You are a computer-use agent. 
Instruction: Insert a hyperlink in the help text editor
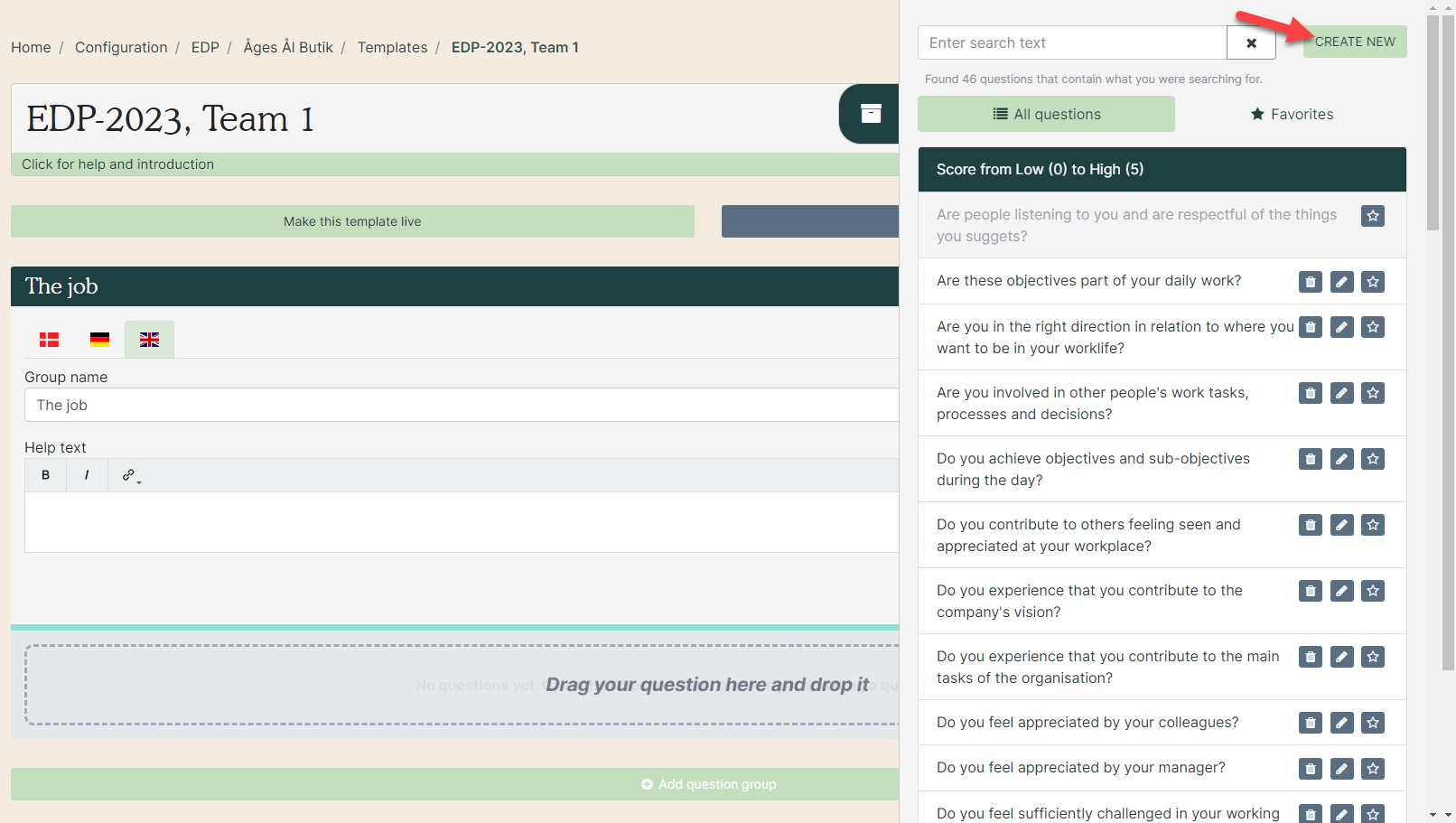click(126, 474)
